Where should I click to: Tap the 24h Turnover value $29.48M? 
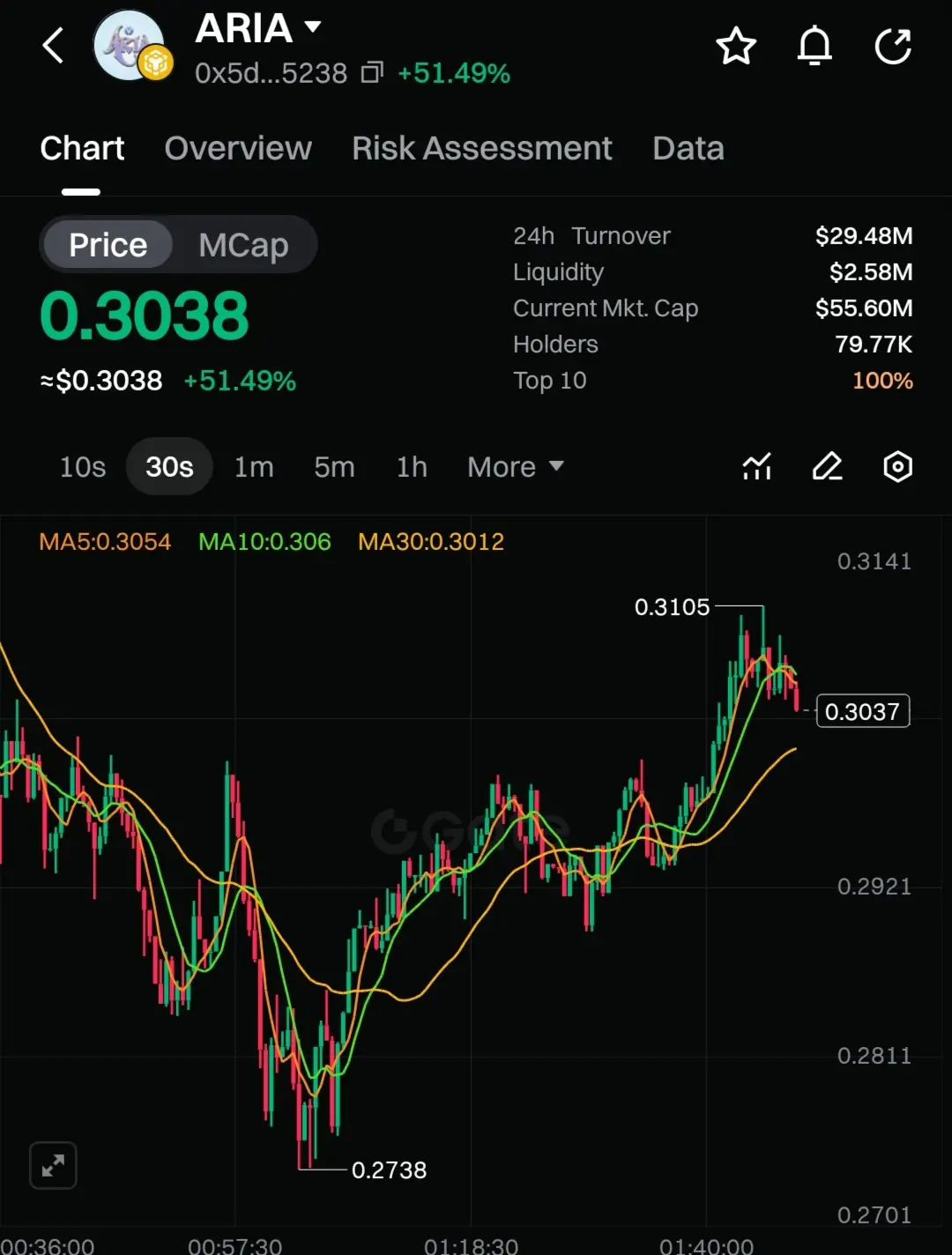click(864, 235)
